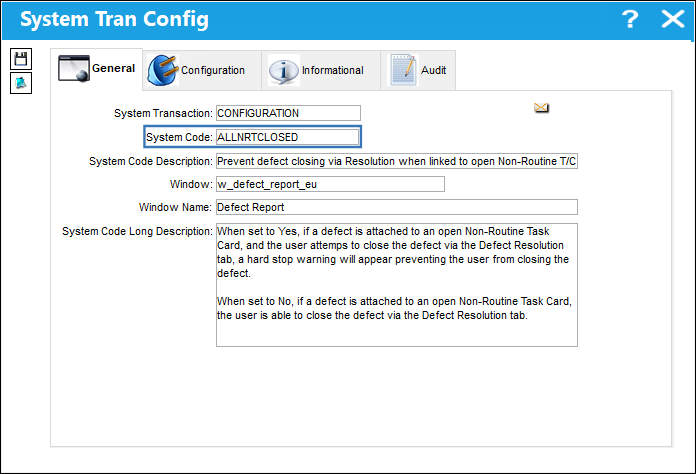Open the Configuration tab
Viewport: 696px width, 474px height.
202,70
